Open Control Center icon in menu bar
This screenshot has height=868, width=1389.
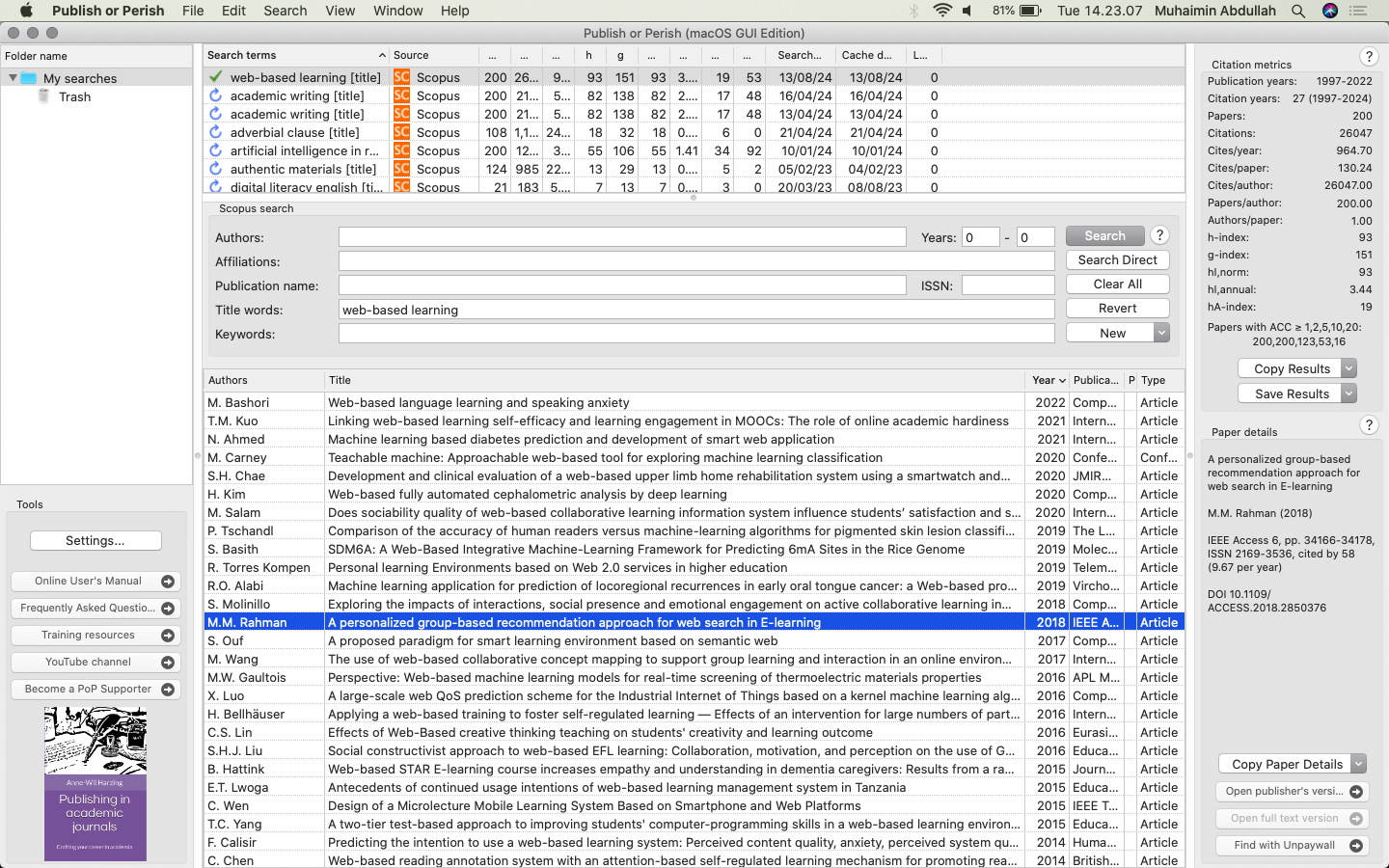pos(1359,11)
